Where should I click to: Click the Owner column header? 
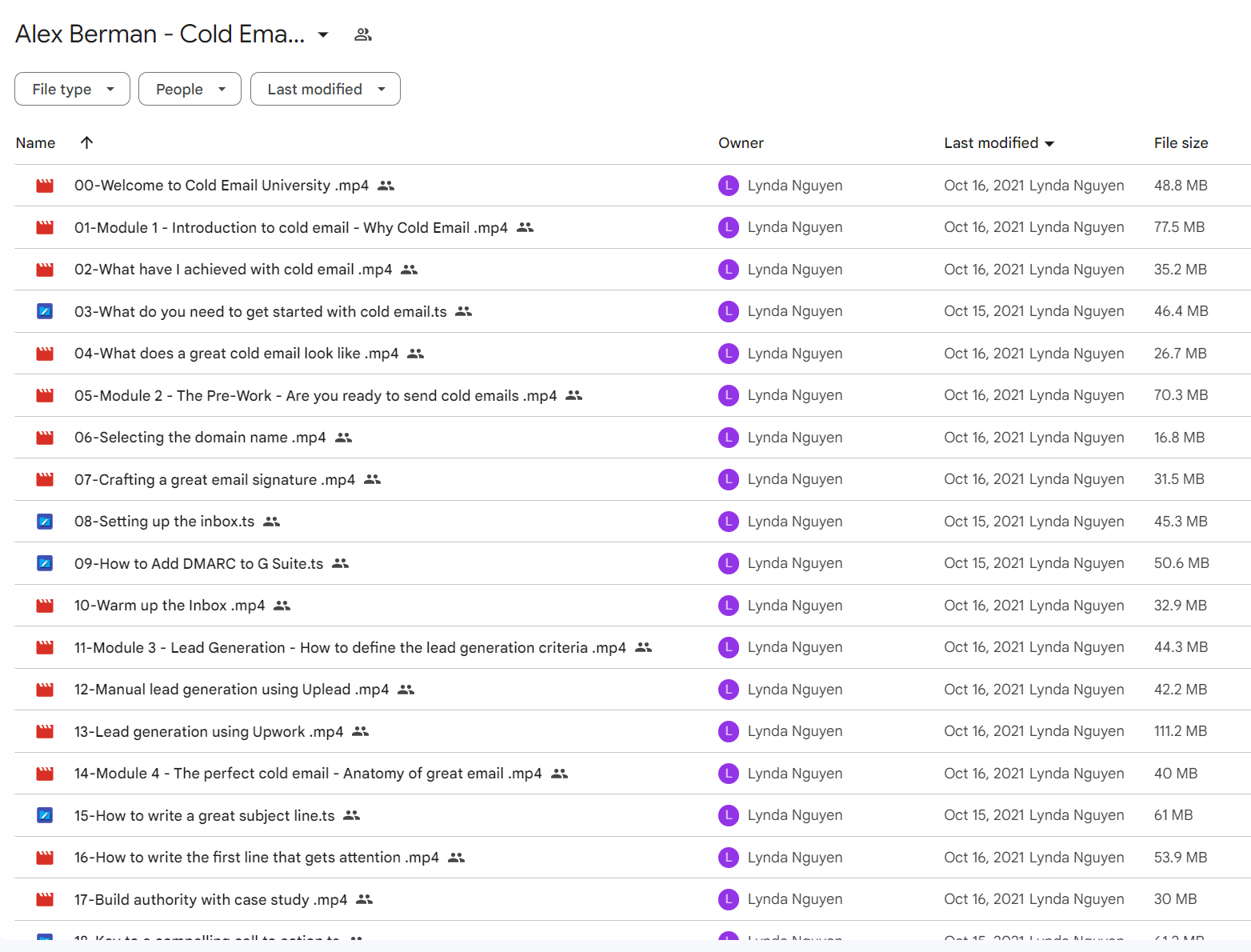[741, 143]
